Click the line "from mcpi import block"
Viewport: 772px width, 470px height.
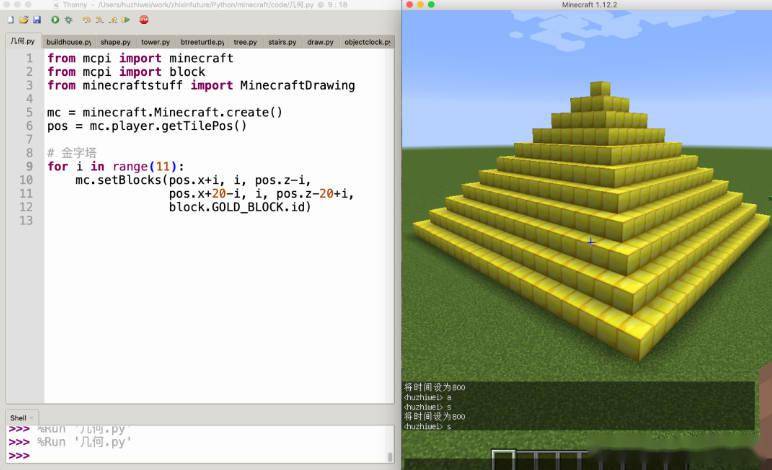pyautogui.click(x=126, y=72)
